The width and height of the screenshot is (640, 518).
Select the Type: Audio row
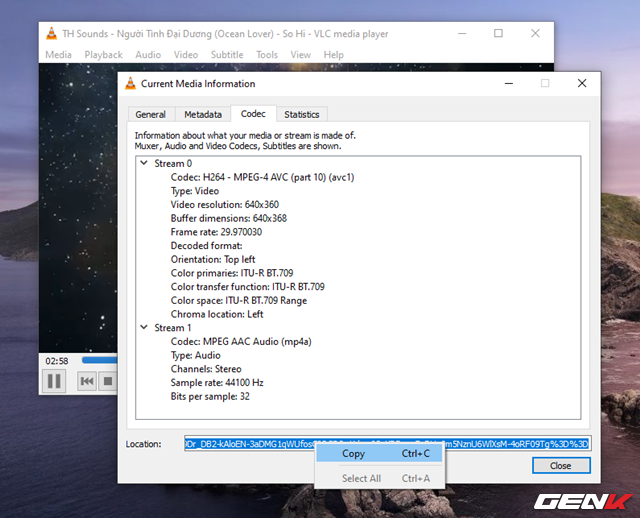[x=196, y=355]
